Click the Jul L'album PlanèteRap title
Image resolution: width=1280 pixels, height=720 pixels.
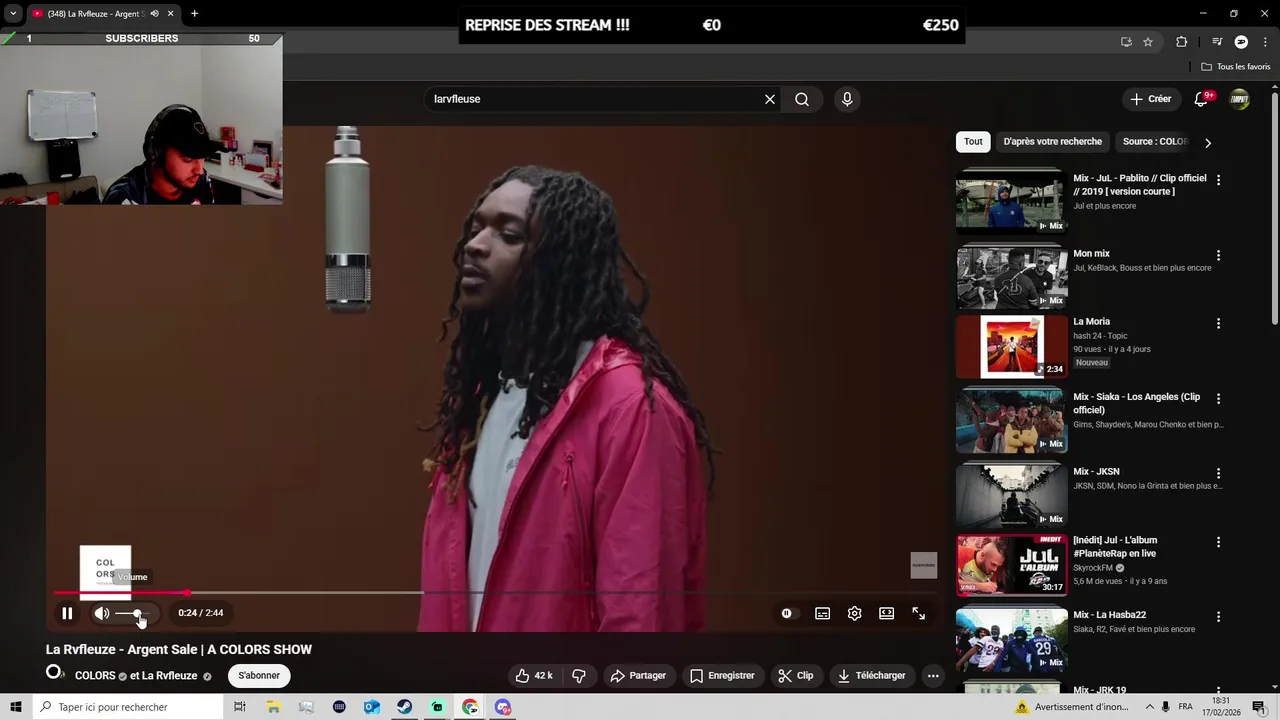click(1115, 547)
